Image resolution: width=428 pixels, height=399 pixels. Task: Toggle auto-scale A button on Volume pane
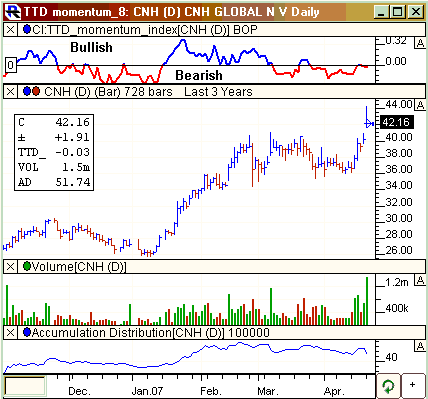pos(420,280)
